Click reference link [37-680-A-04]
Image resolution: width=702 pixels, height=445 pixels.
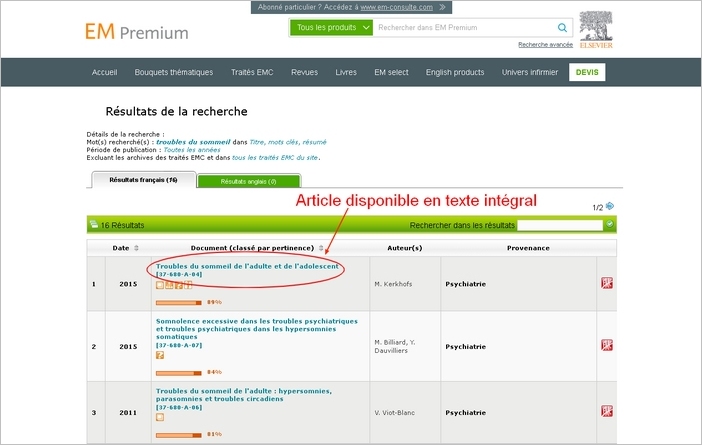[179, 274]
